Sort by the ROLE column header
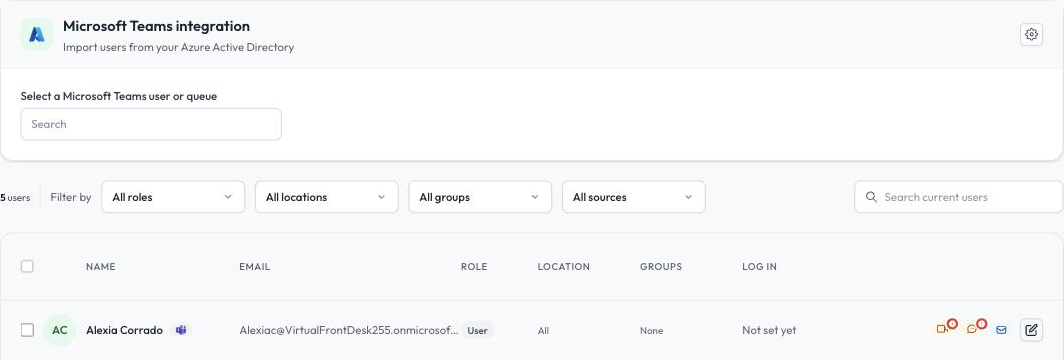The height and width of the screenshot is (360, 1064). (474, 266)
